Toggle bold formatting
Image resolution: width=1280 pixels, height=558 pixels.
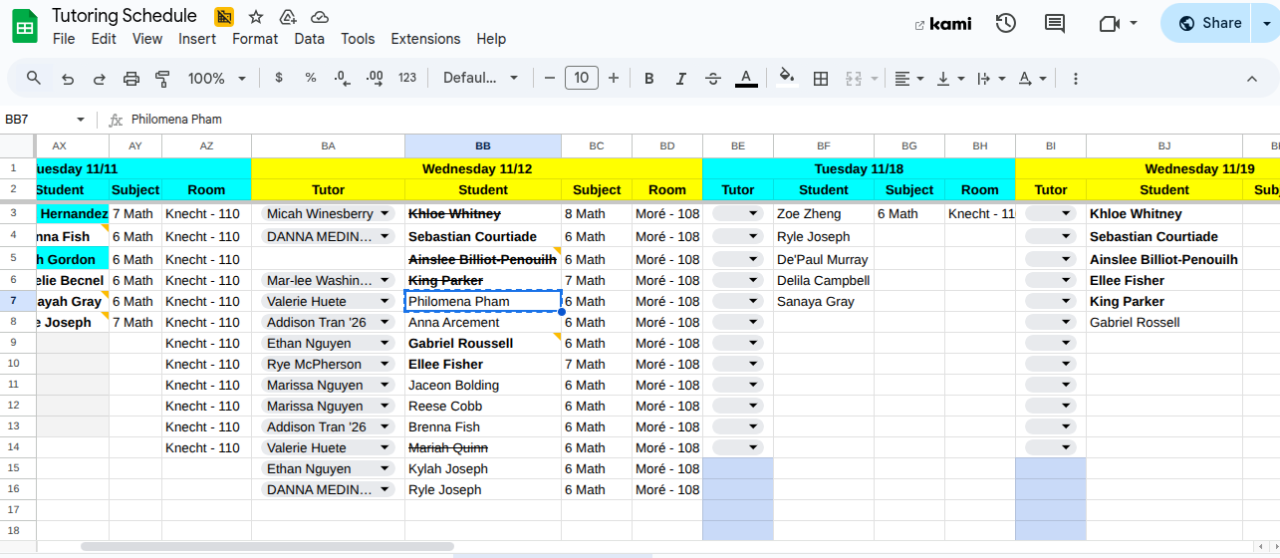pyautogui.click(x=649, y=78)
